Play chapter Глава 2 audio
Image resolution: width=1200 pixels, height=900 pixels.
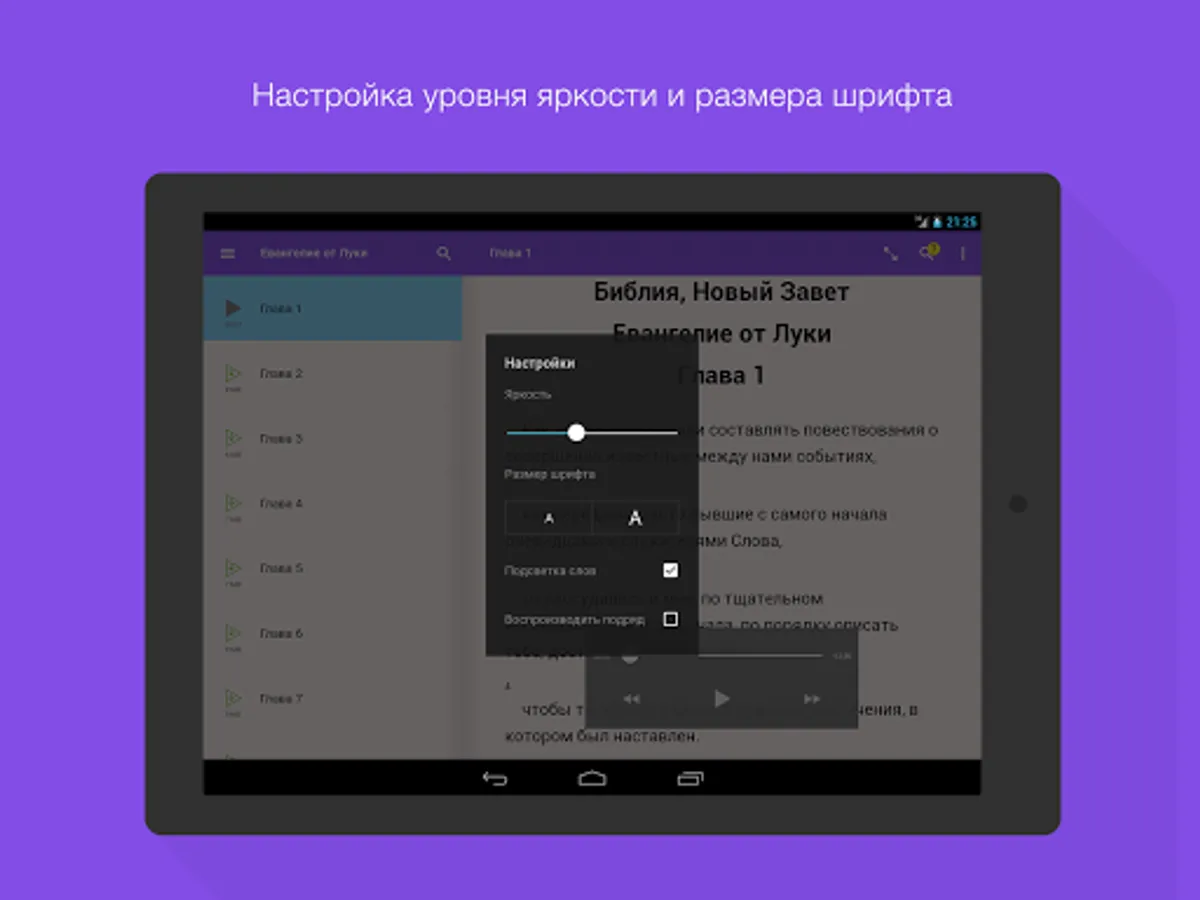pos(233,374)
